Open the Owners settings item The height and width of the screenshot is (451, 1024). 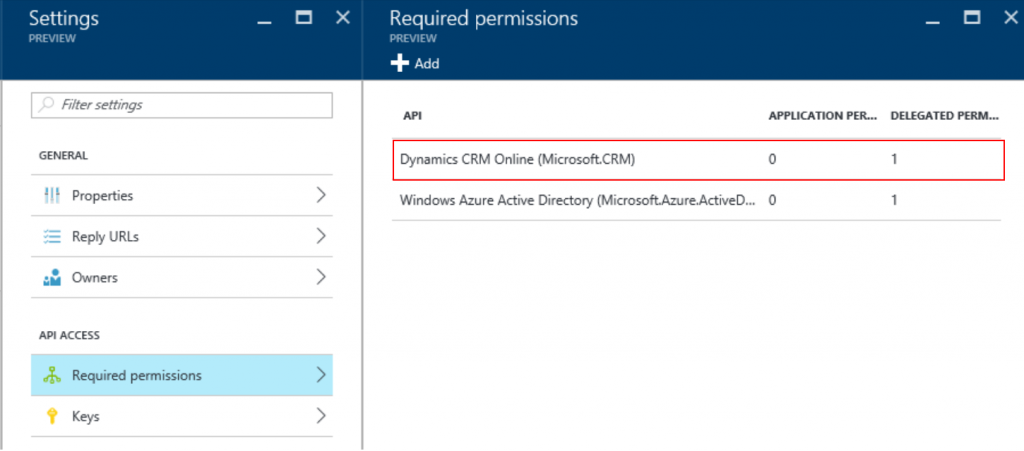(x=93, y=277)
